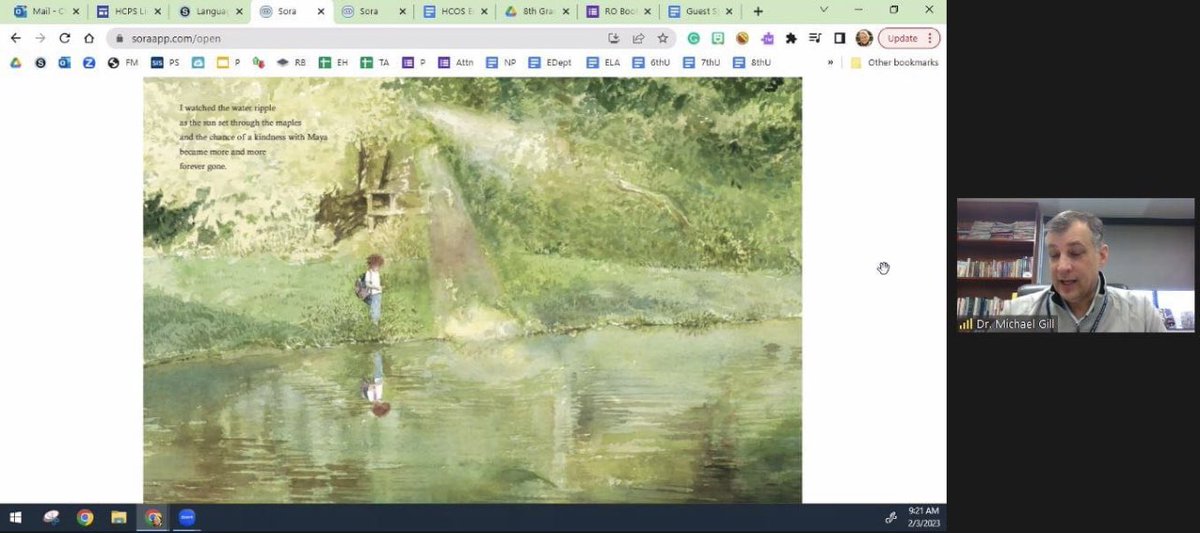1200x533 pixels.
Task: Open the Outlook bookmark icon
Action: click(x=64, y=62)
